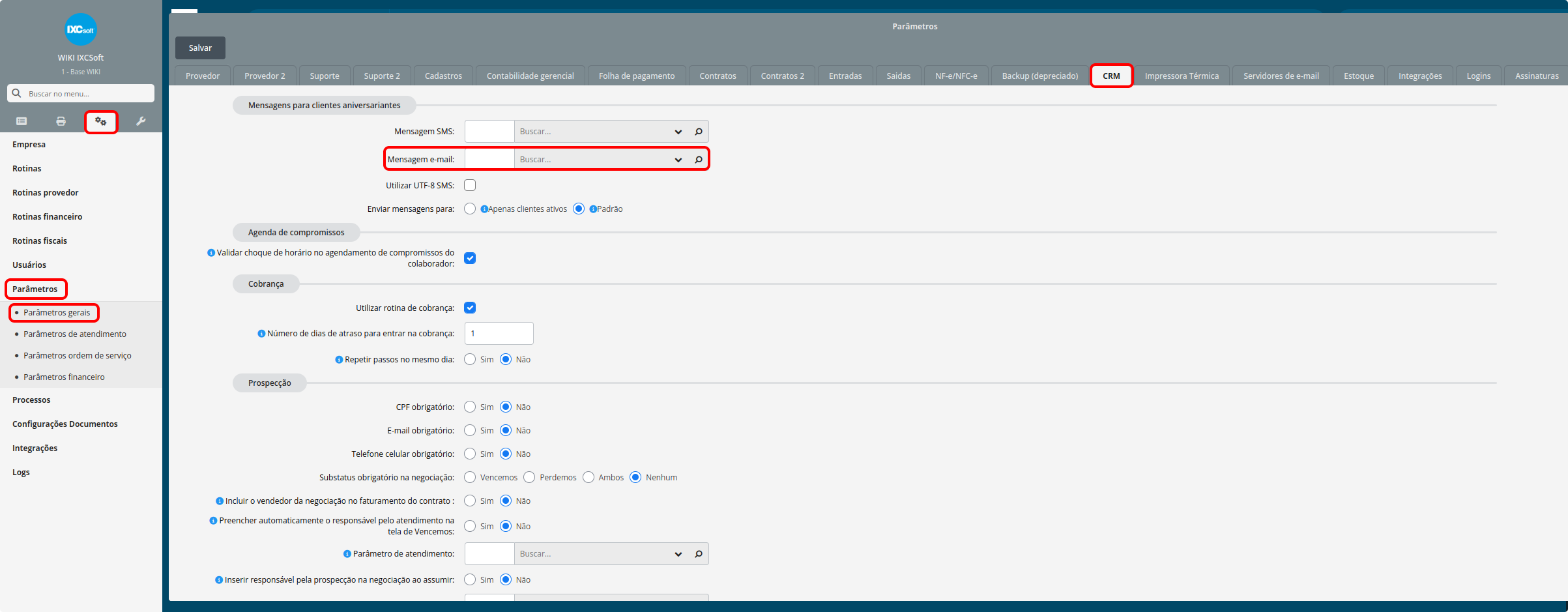
Task: Click info icon for Inserir responsável pela prospecção
Action: pyautogui.click(x=219, y=580)
